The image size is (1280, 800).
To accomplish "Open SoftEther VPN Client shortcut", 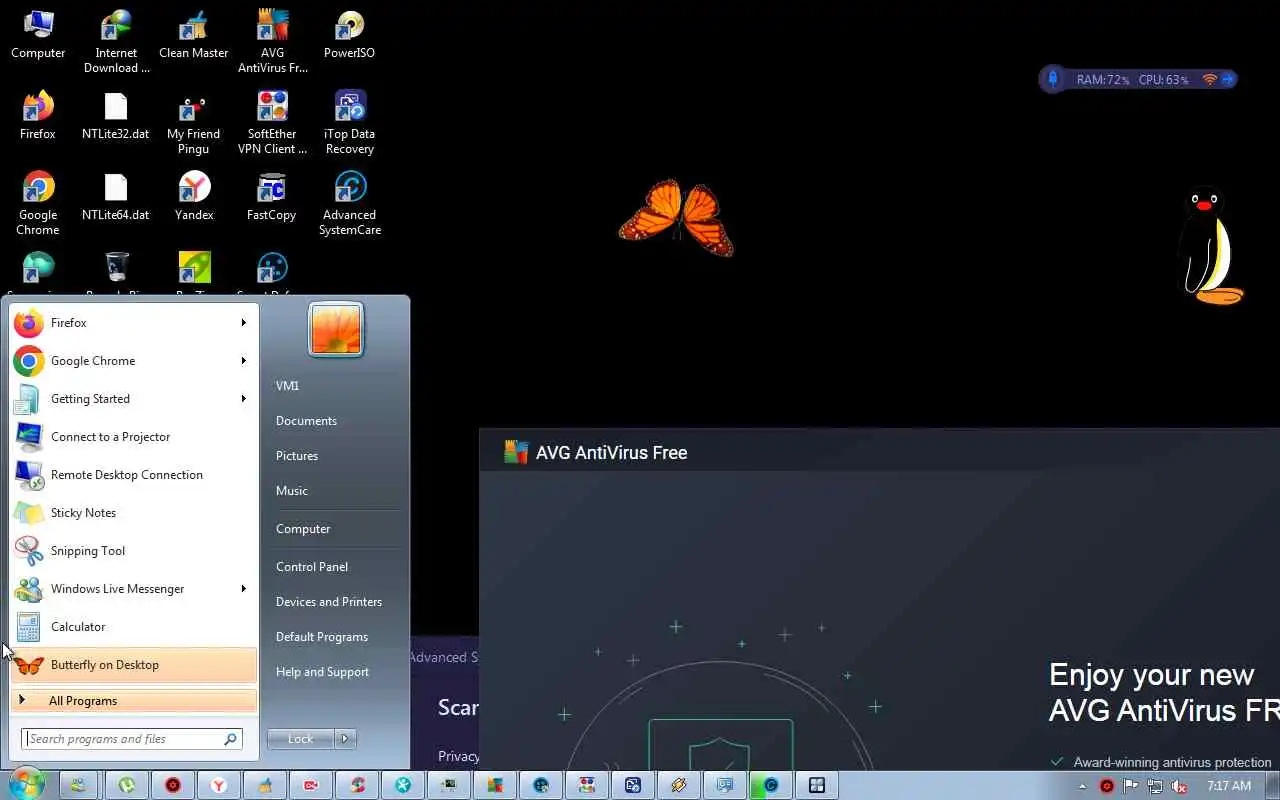I will [272, 123].
